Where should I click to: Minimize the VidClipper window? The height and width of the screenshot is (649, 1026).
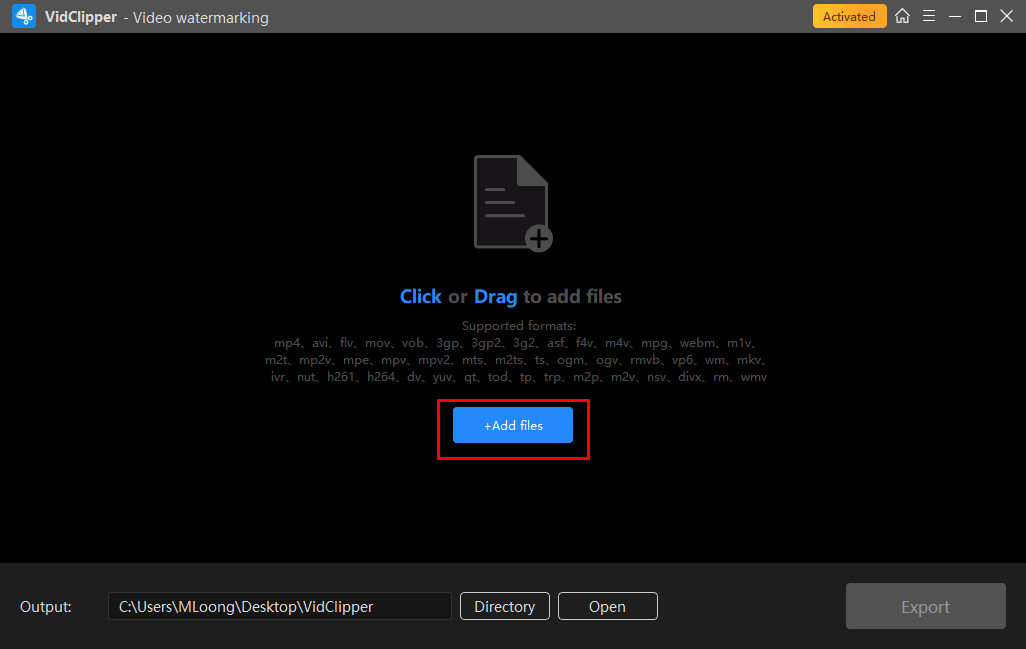pyautogui.click(x=955, y=16)
